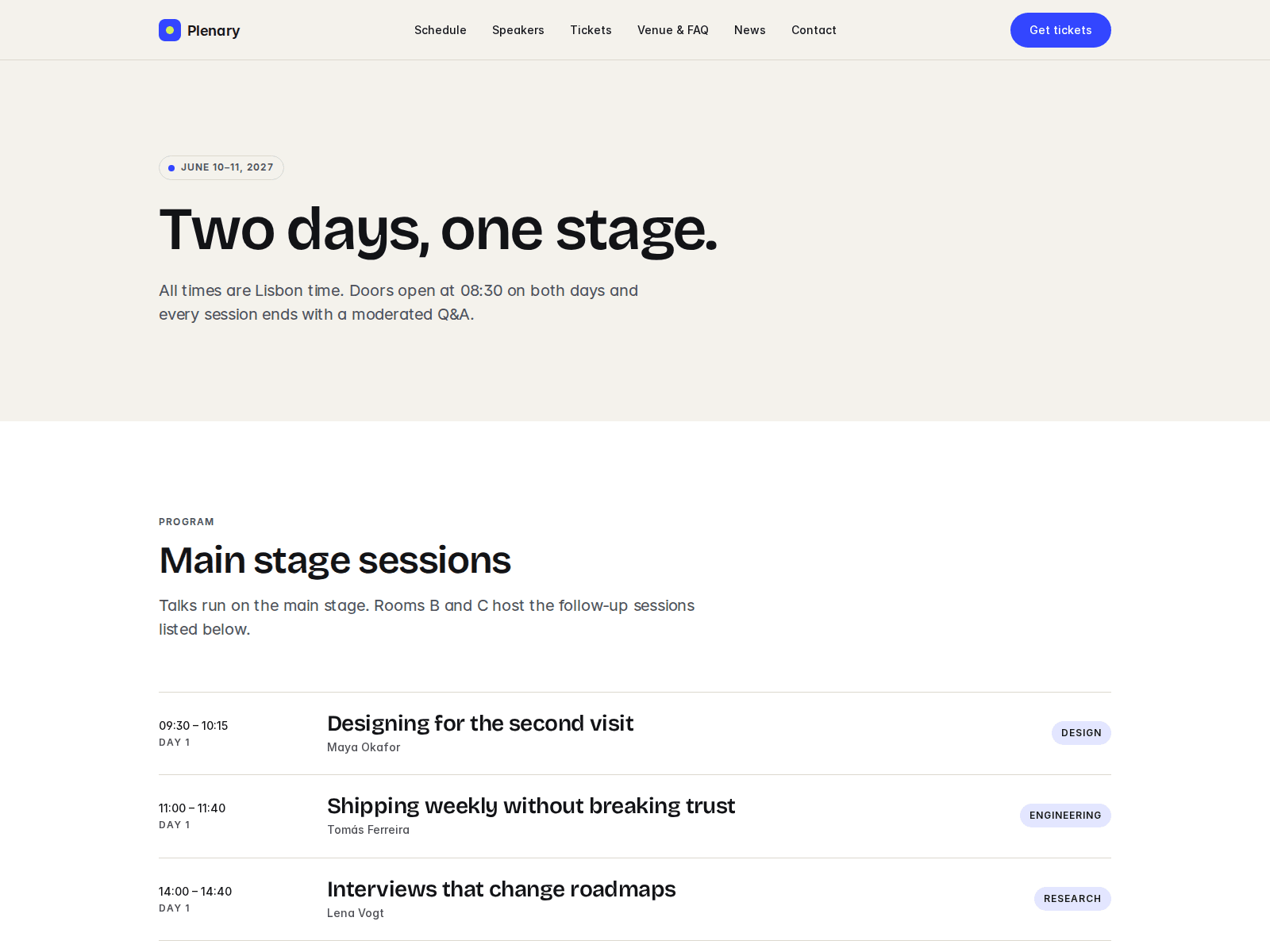Go to the Speakers page

point(518,30)
